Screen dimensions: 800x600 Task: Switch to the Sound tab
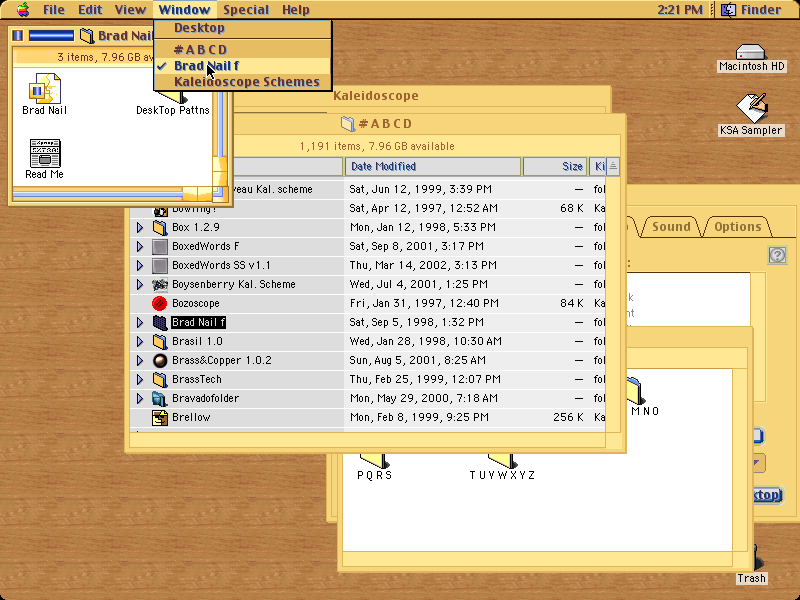[x=671, y=227]
